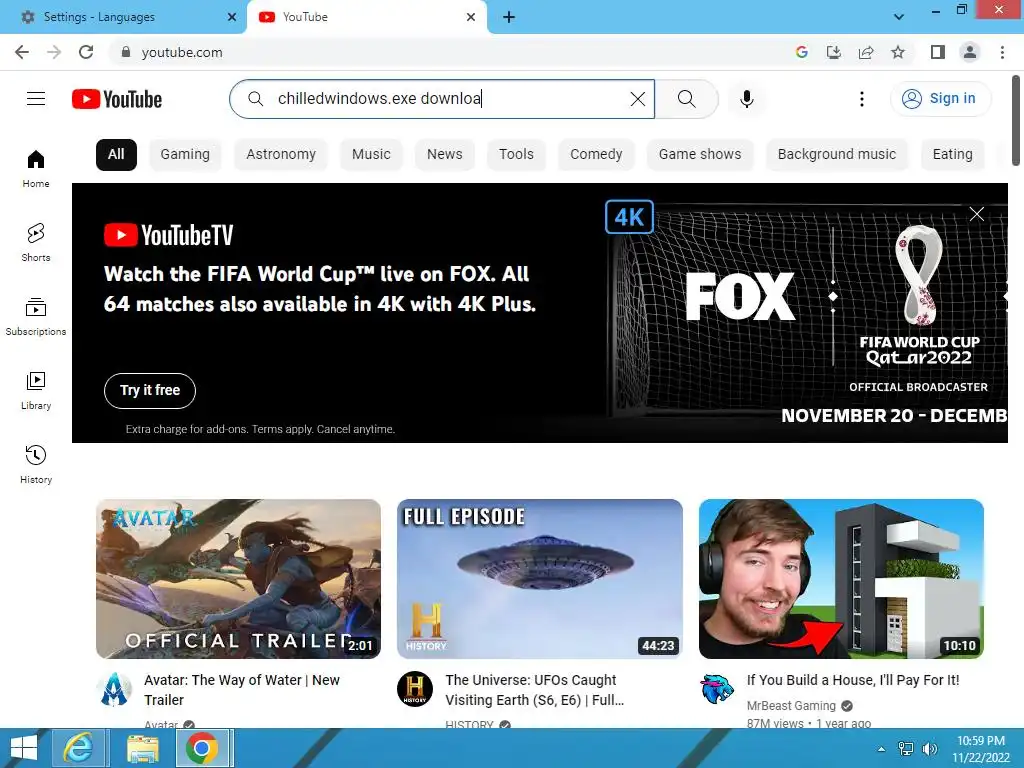Share this page icon

[866, 52]
